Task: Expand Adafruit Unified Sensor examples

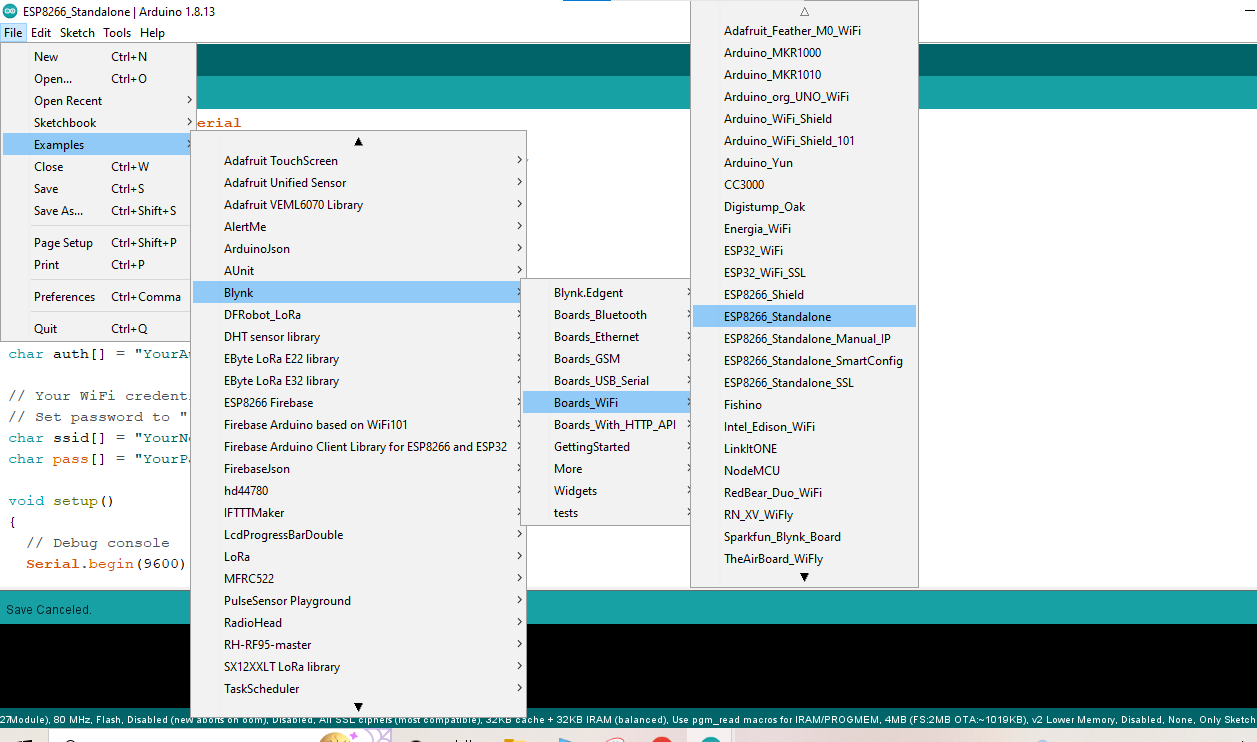Action: 358,183
